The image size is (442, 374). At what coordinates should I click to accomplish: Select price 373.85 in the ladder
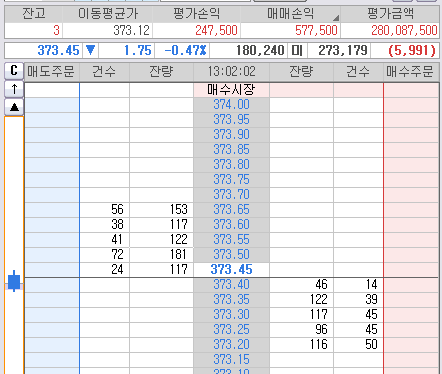pos(231,150)
